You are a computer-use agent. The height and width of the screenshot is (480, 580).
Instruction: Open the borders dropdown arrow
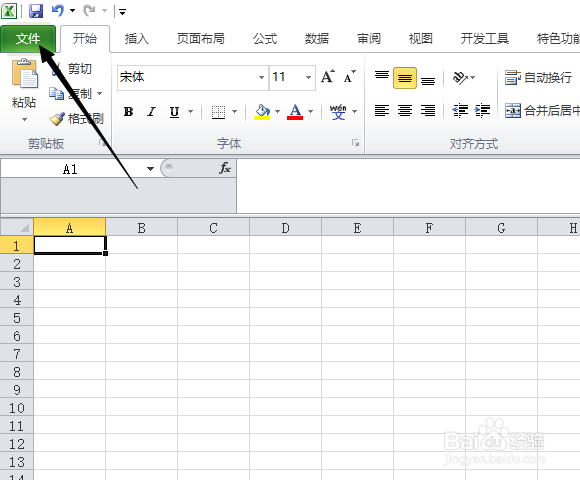(x=234, y=111)
